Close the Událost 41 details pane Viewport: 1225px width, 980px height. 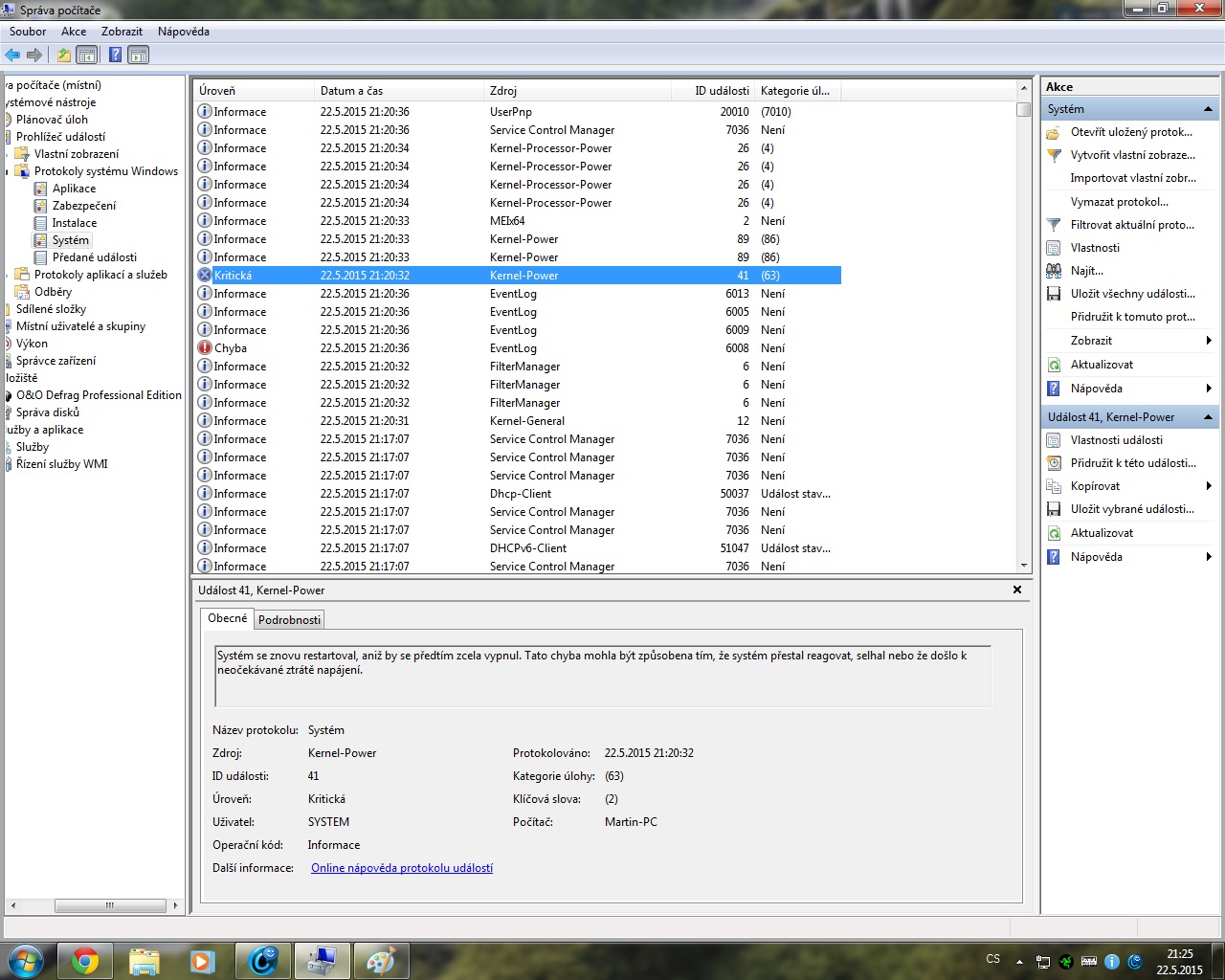click(1017, 590)
